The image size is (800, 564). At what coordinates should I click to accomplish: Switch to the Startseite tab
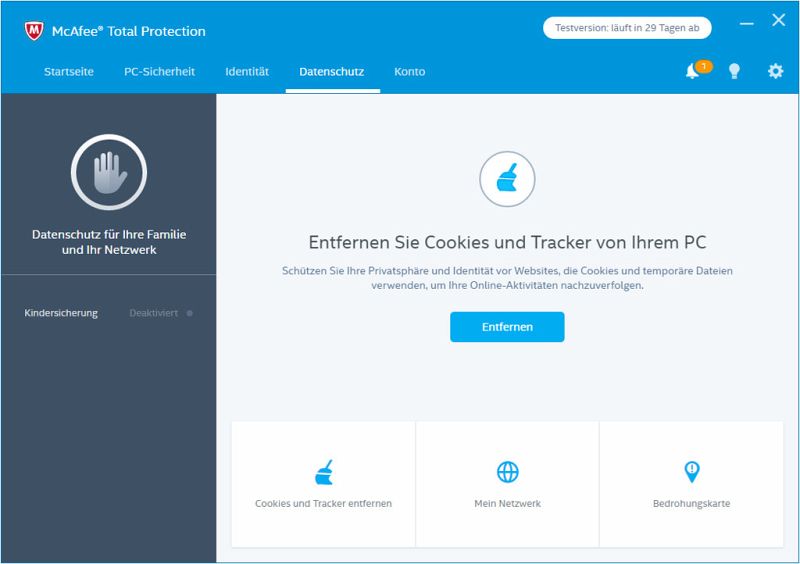click(x=69, y=72)
